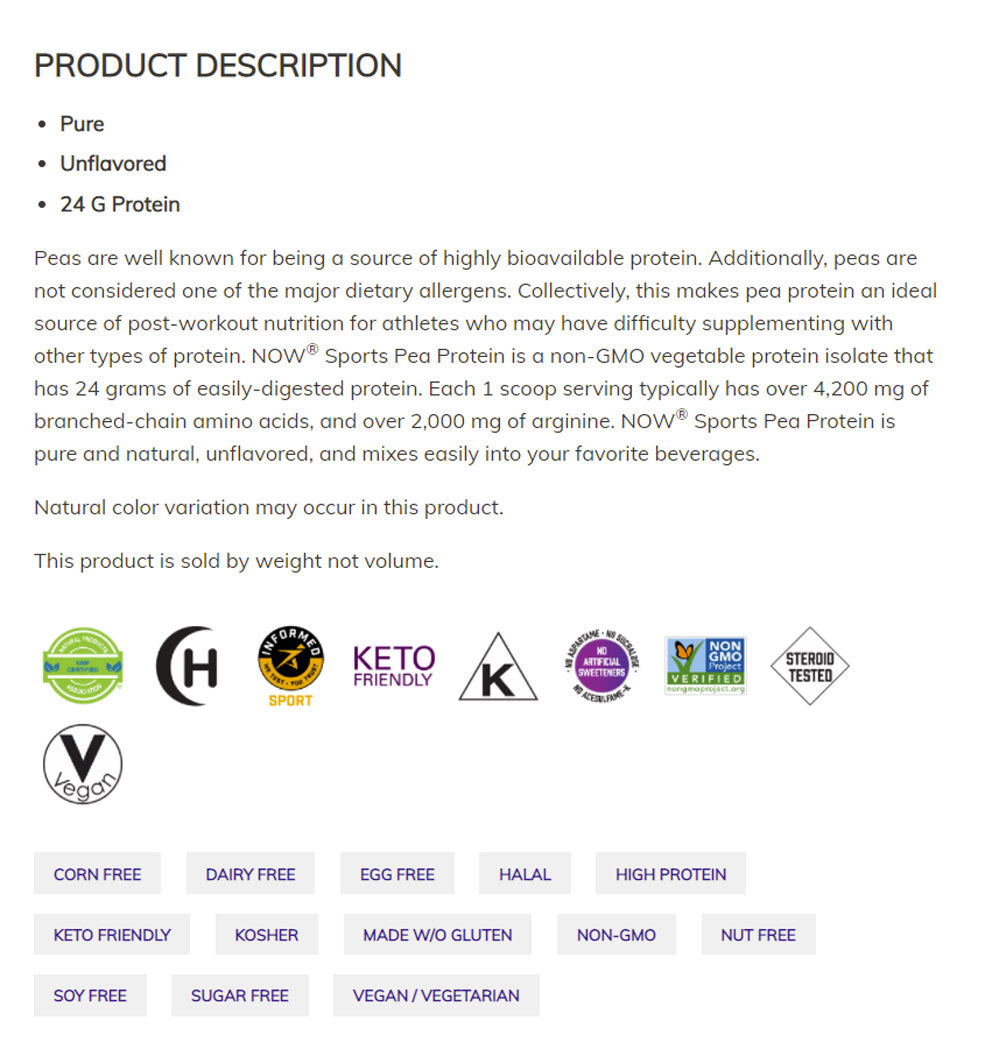Click the GMP Certified green badge
Viewport: 1000px width, 1042px height.
click(83, 666)
